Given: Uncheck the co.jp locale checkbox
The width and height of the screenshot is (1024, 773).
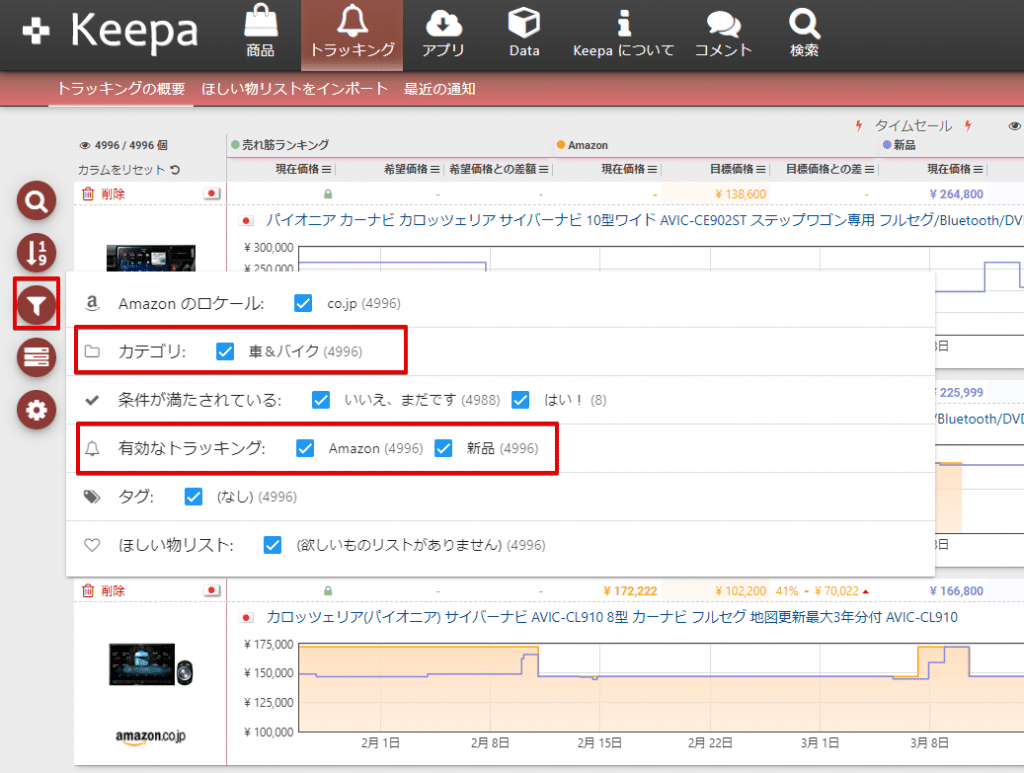Looking at the screenshot, I should pyautogui.click(x=304, y=303).
